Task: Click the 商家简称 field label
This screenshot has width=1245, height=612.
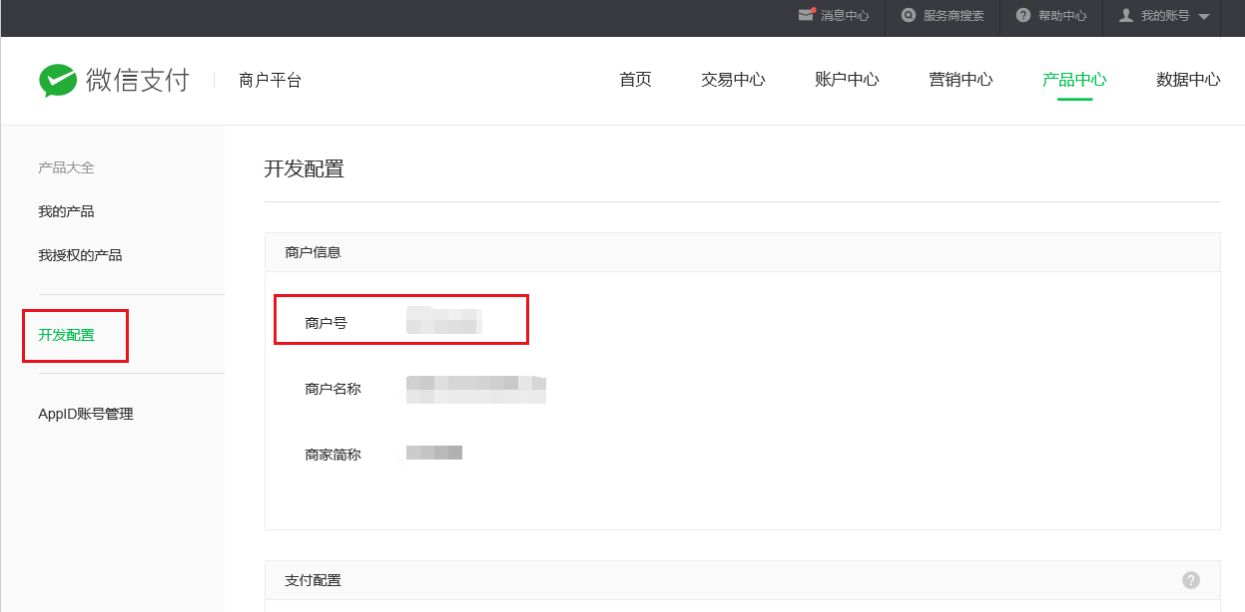Action: tap(333, 455)
